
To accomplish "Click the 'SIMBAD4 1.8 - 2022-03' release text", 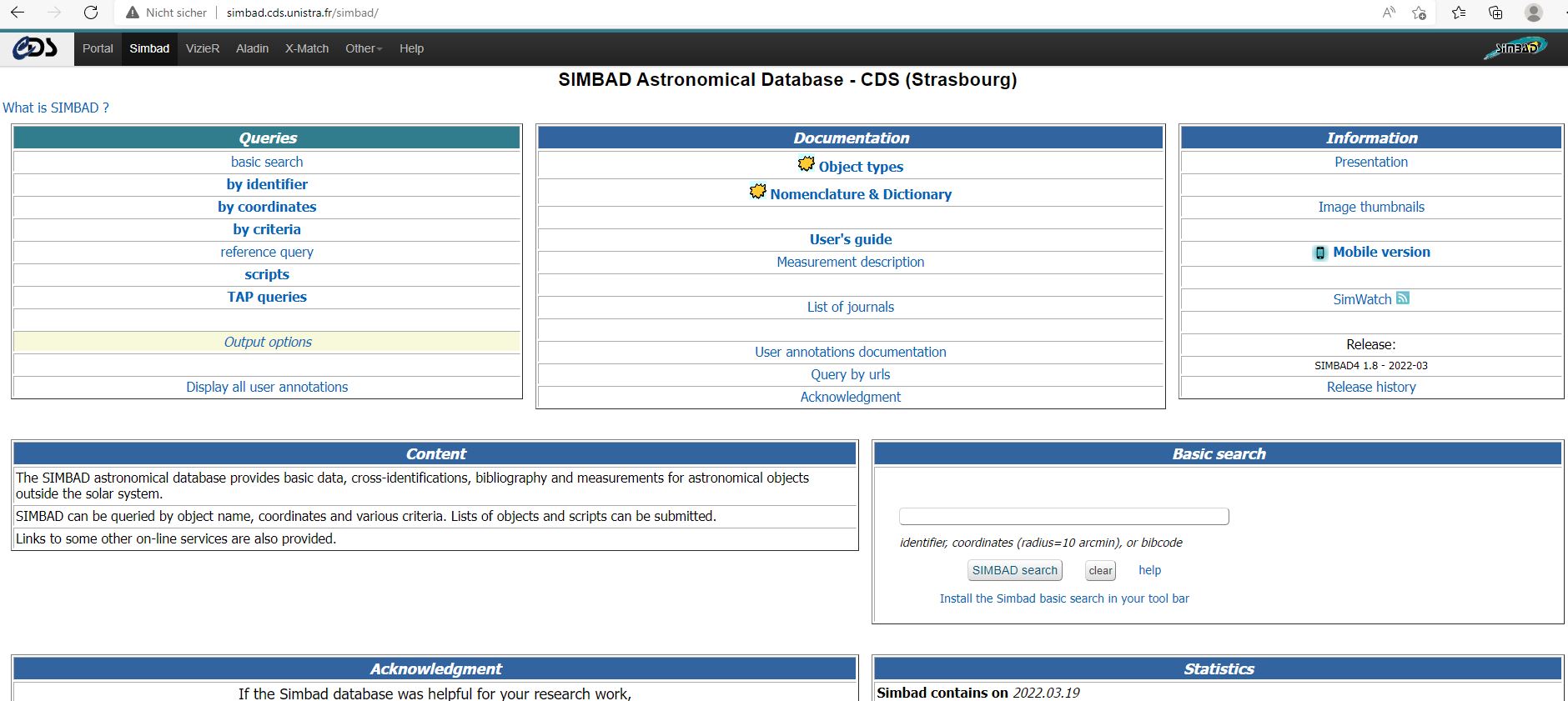I will [x=1371, y=365].
